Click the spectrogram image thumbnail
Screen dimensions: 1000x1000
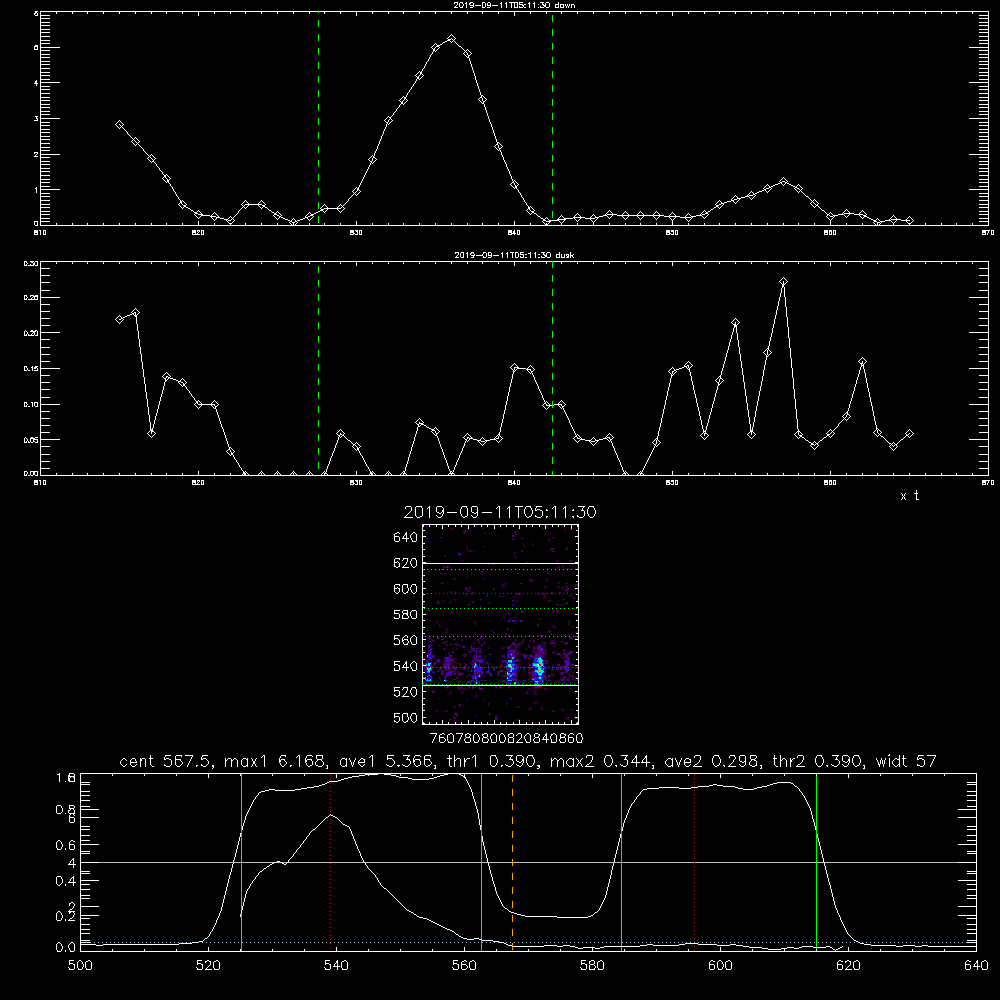tap(500, 624)
